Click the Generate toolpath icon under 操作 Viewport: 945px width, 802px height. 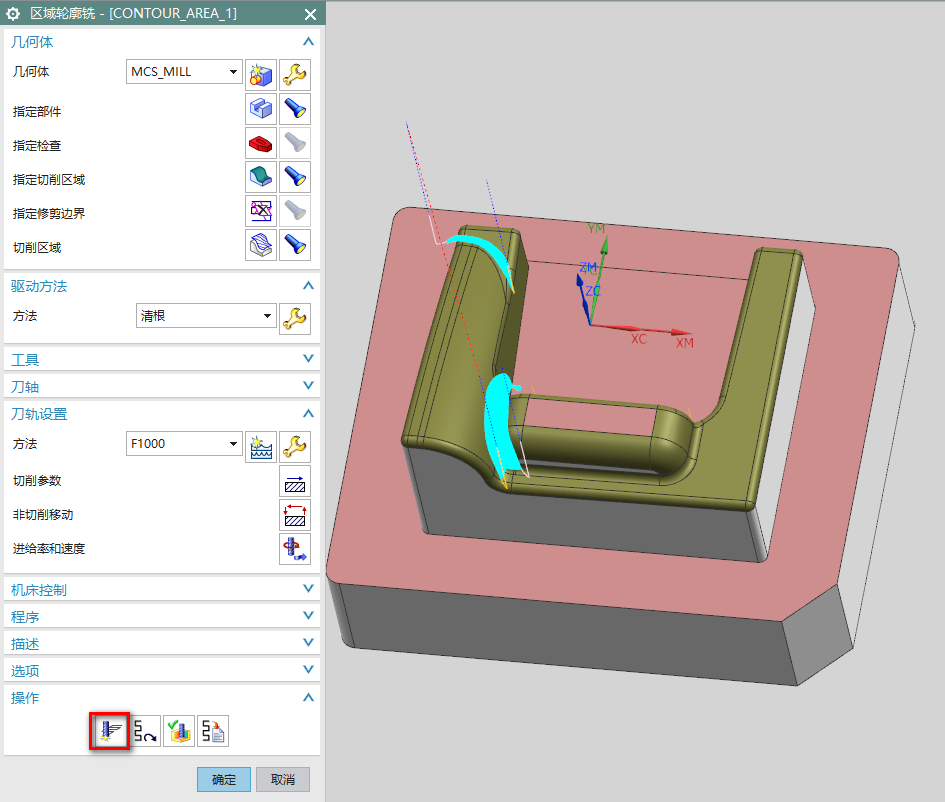pyautogui.click(x=111, y=732)
